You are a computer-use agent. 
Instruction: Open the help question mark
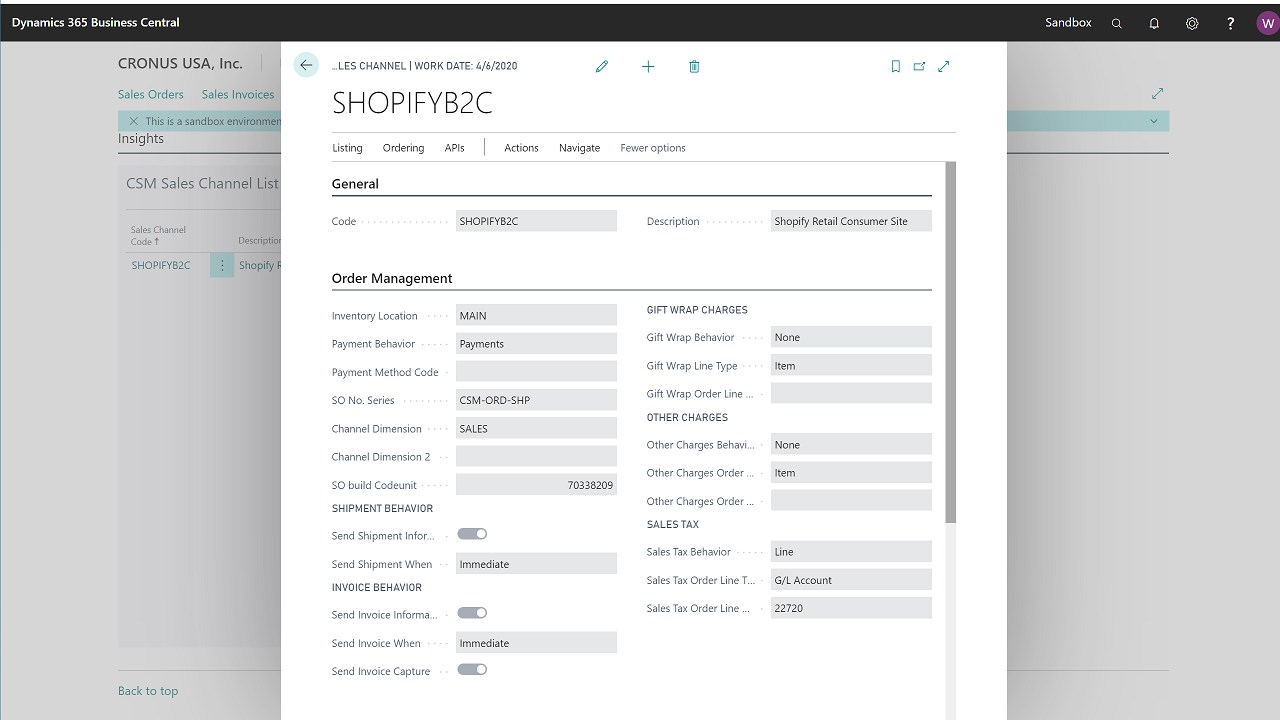(x=1231, y=23)
